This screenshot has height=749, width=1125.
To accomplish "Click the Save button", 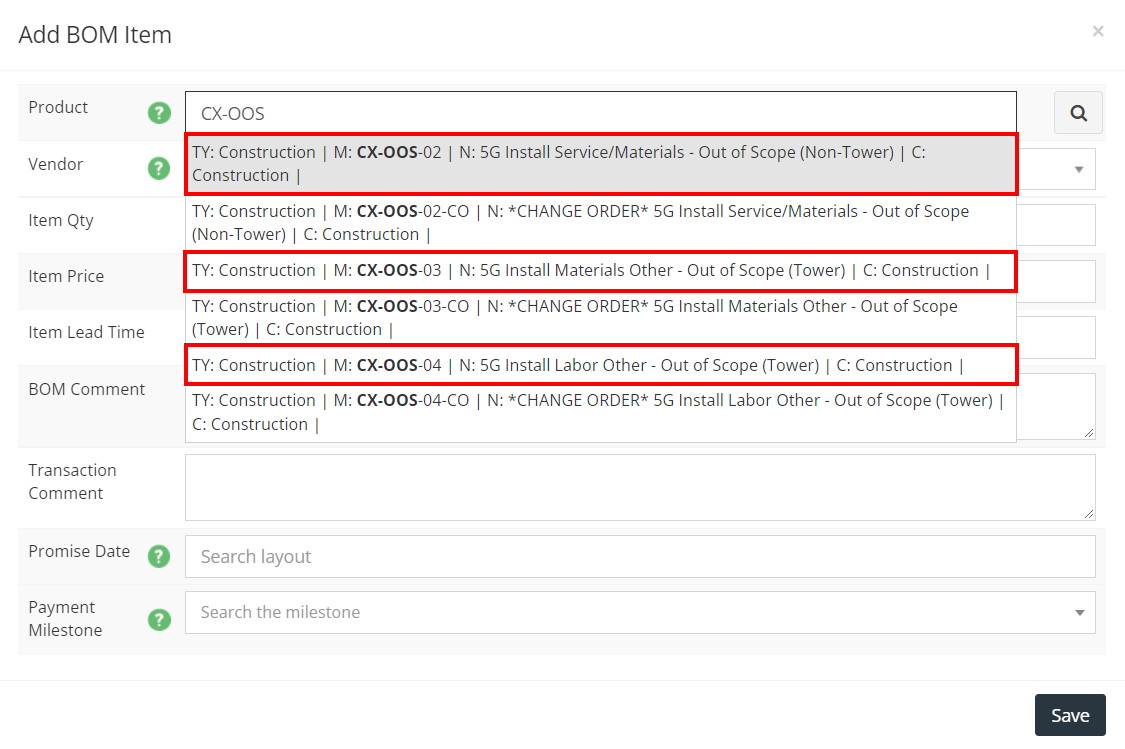I will (x=1070, y=715).
